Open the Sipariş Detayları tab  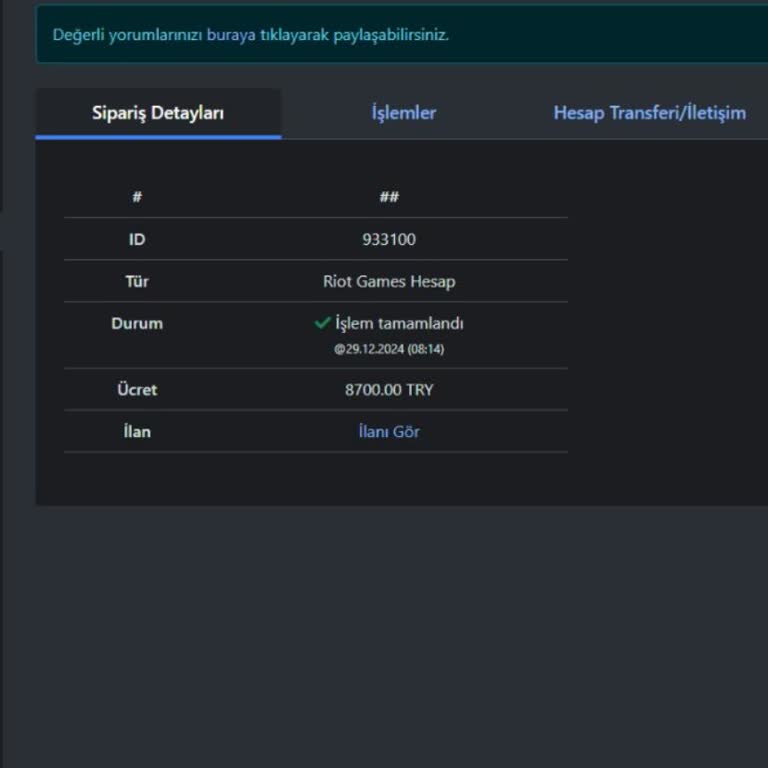[x=158, y=113]
